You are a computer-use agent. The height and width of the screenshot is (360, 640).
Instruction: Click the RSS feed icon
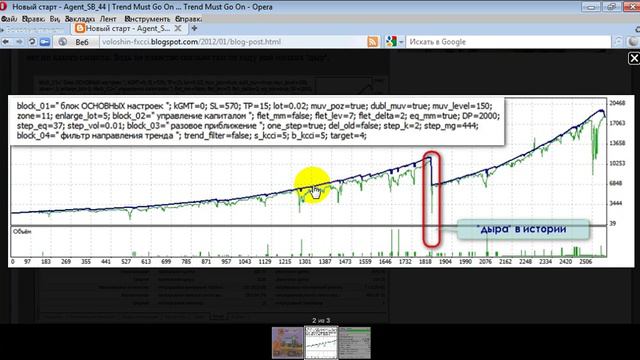373,42
